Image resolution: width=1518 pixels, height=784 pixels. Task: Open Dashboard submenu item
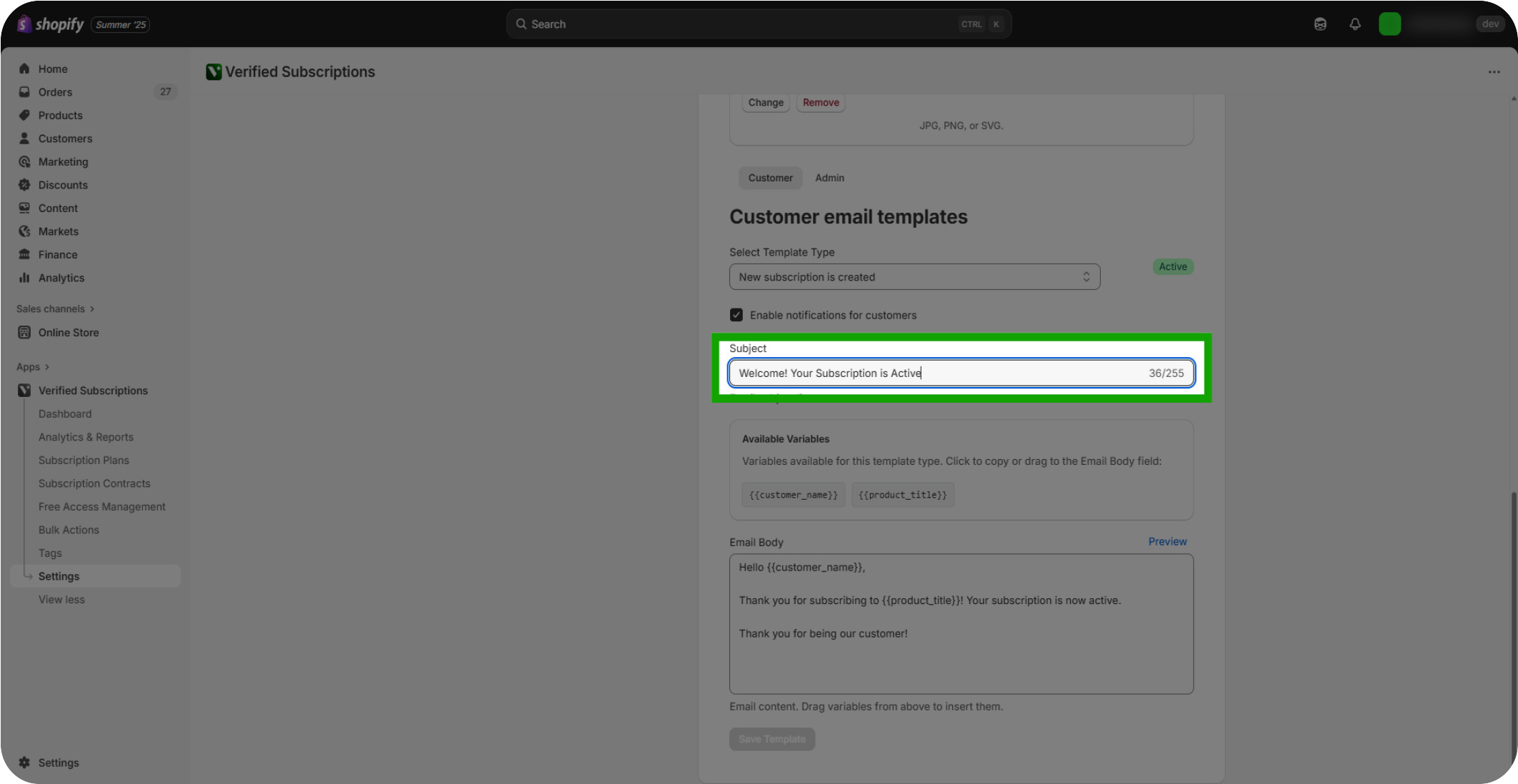(65, 413)
